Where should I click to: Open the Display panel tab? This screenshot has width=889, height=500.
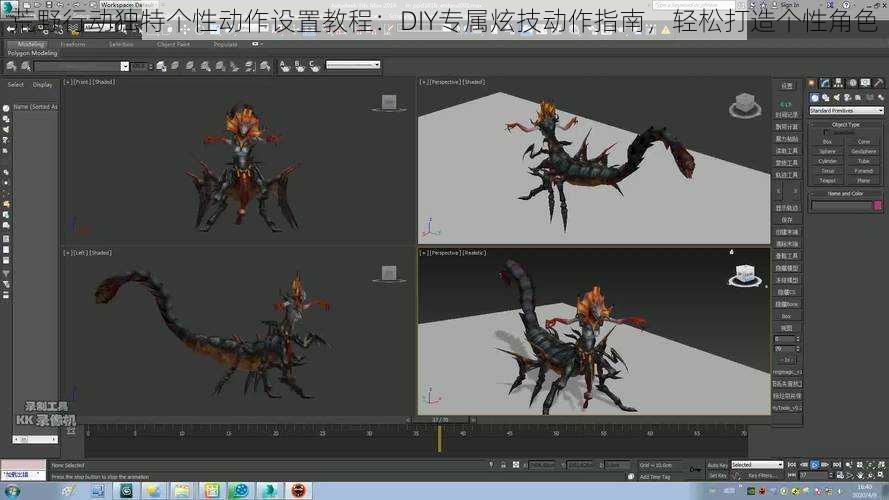click(865, 83)
